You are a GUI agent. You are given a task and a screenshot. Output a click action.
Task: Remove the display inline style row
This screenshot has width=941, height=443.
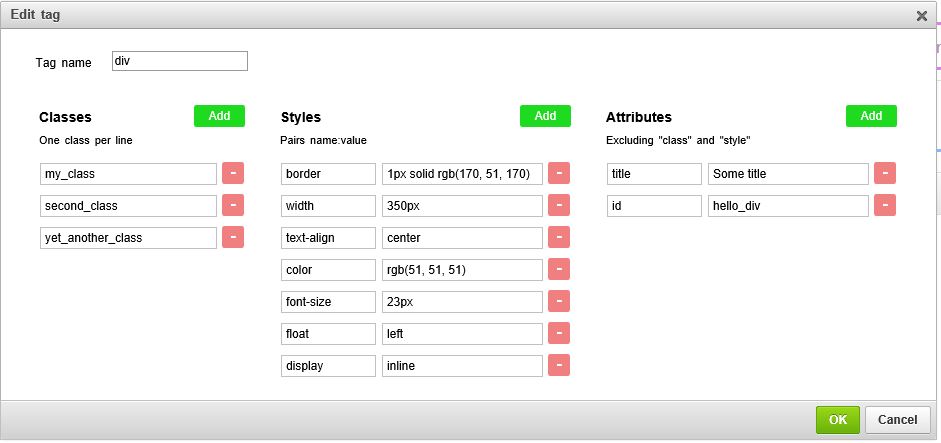(559, 365)
